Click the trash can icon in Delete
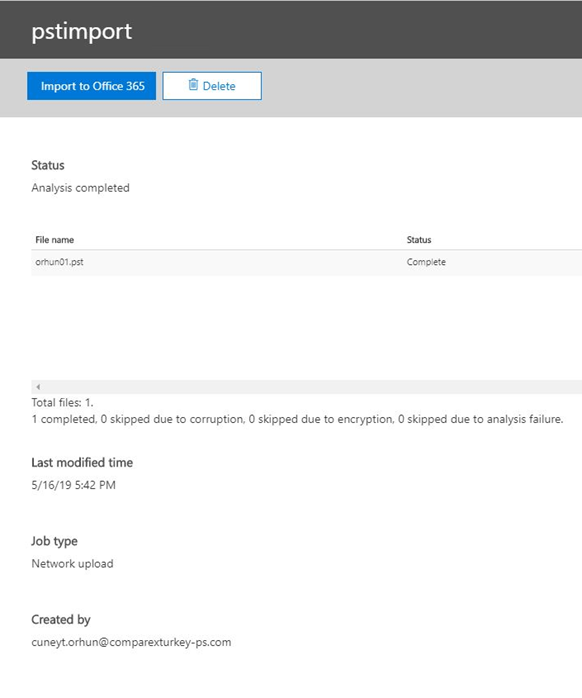 pyautogui.click(x=193, y=85)
